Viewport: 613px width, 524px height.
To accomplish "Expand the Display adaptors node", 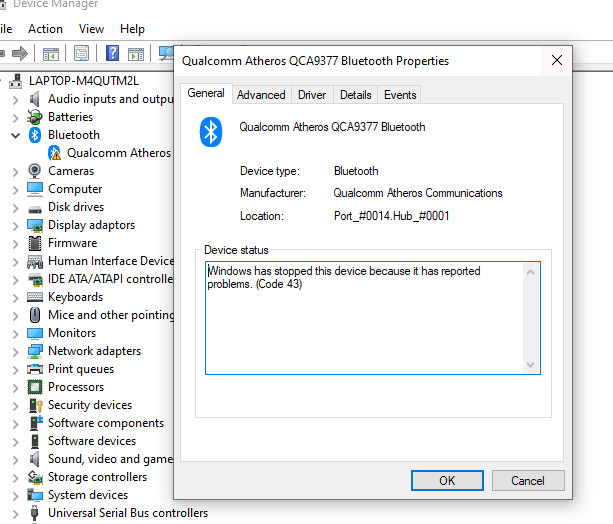I will pos(16,226).
